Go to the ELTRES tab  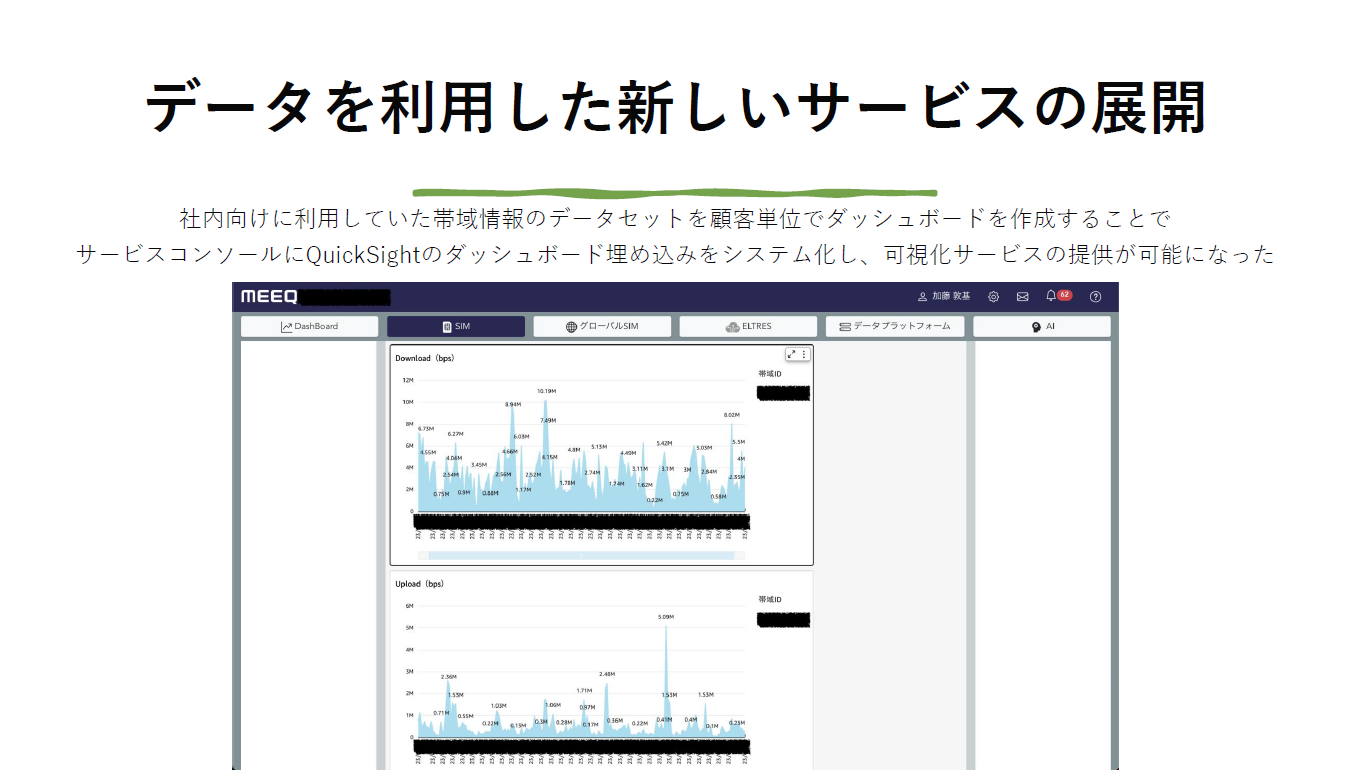click(x=748, y=326)
